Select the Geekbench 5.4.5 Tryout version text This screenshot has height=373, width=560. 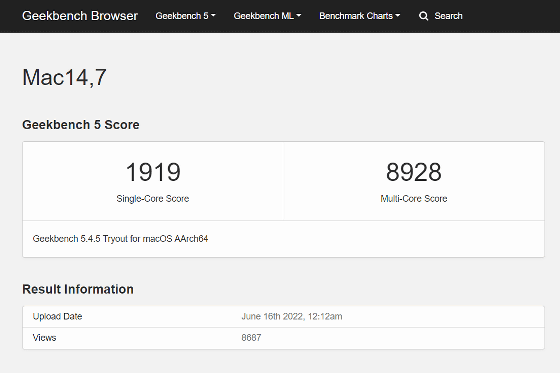(x=120, y=239)
